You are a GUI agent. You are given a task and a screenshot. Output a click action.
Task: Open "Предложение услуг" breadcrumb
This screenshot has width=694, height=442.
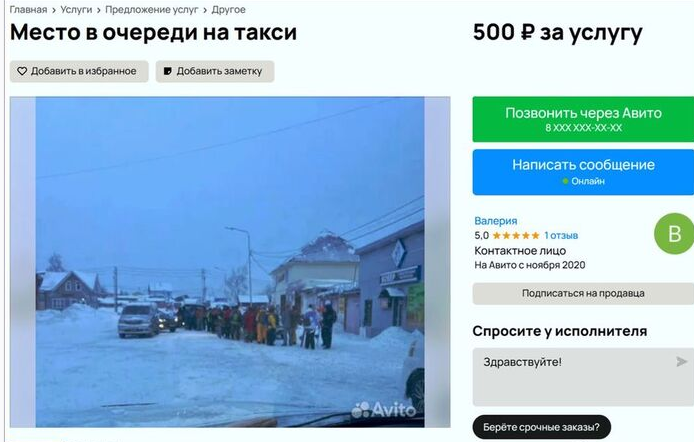click(151, 10)
